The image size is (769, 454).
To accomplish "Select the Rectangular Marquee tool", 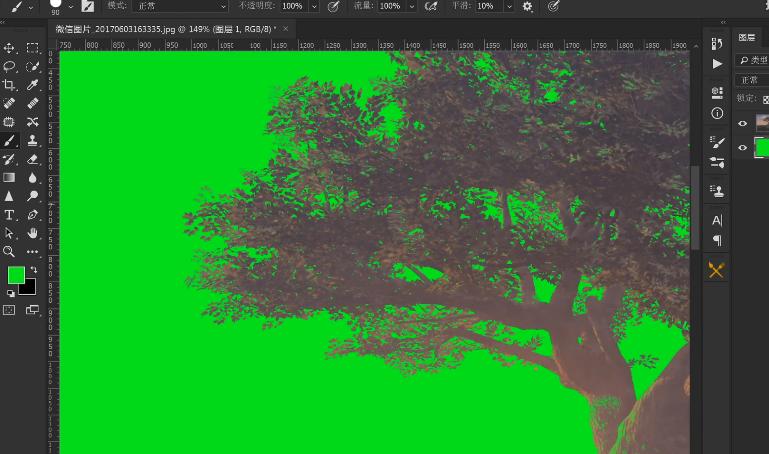I will [x=32, y=48].
